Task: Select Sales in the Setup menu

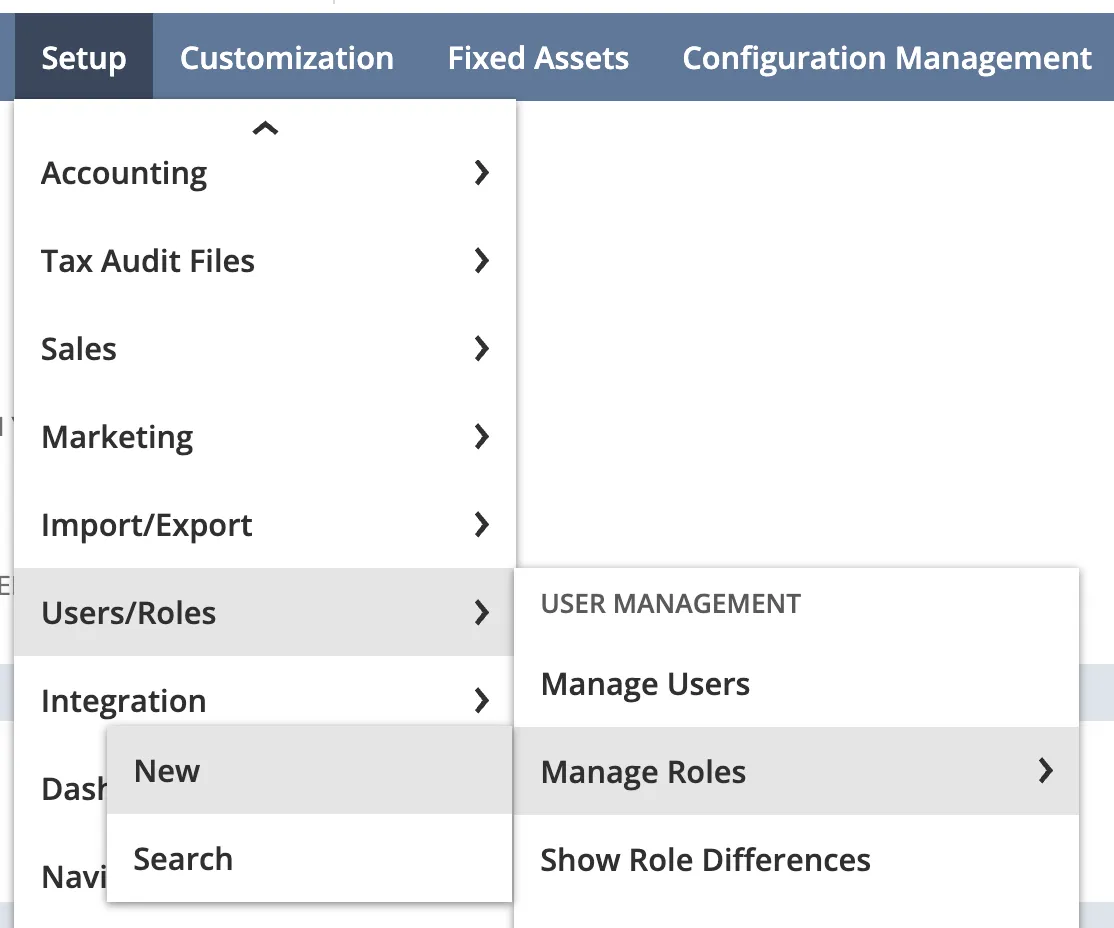Action: [x=264, y=349]
